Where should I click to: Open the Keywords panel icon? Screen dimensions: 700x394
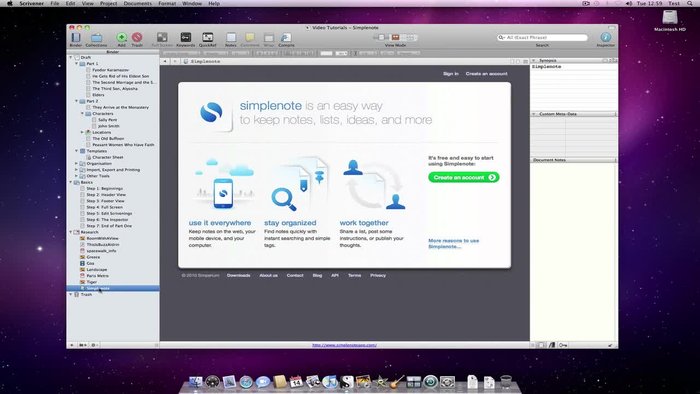pos(186,37)
